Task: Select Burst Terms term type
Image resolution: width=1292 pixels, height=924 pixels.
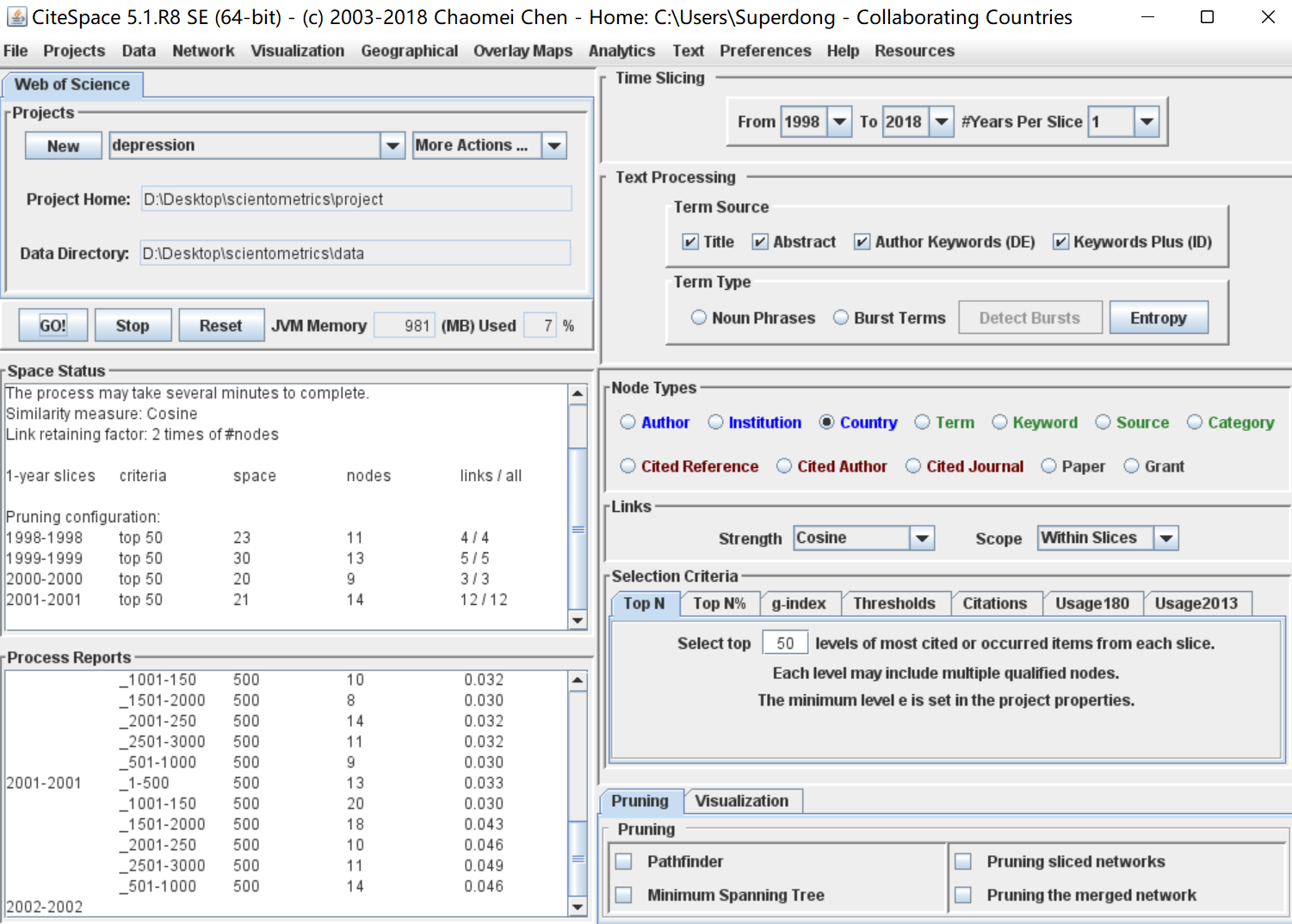Action: [x=841, y=317]
